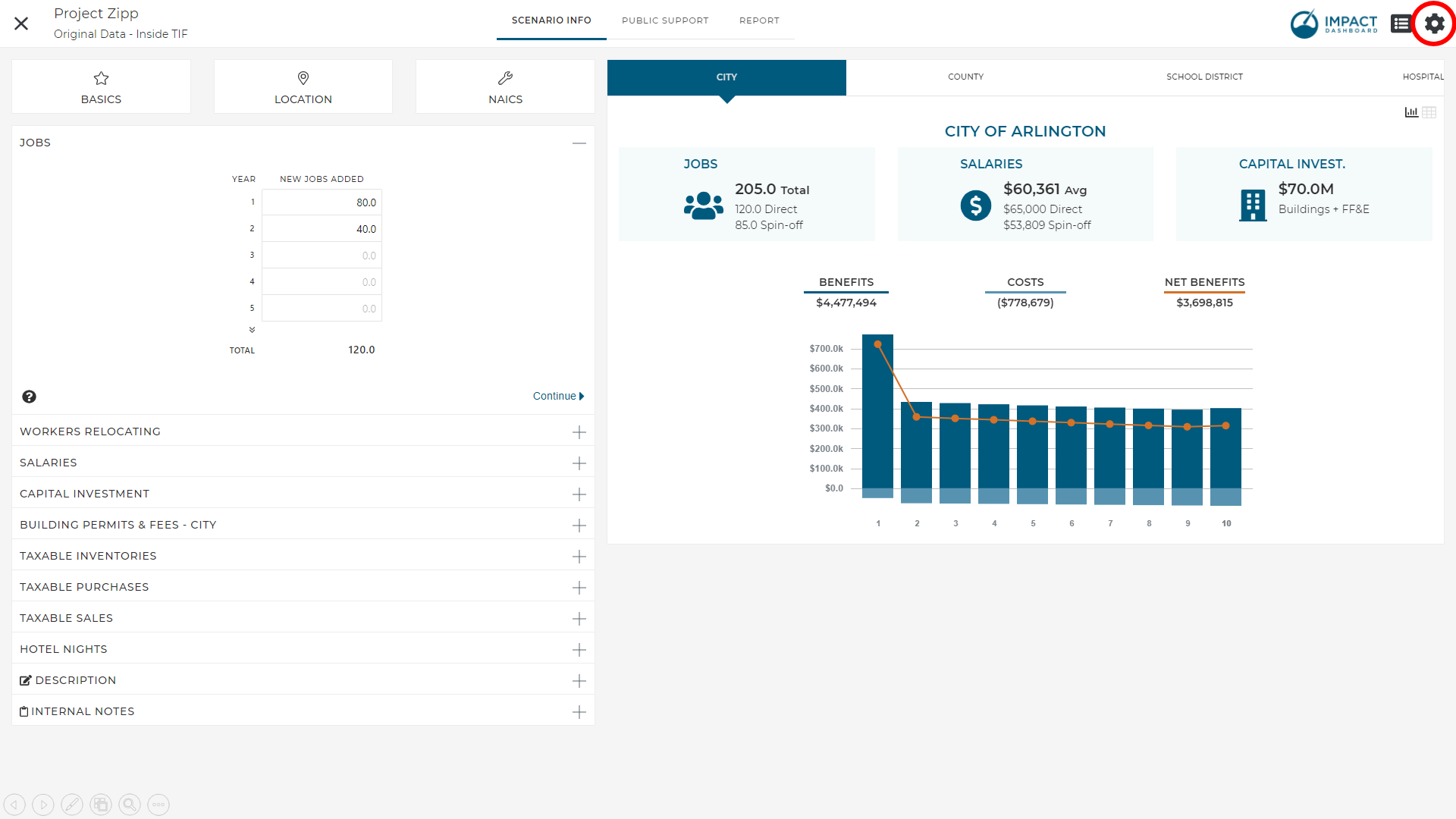Switch to the Public Support tab

tap(665, 20)
